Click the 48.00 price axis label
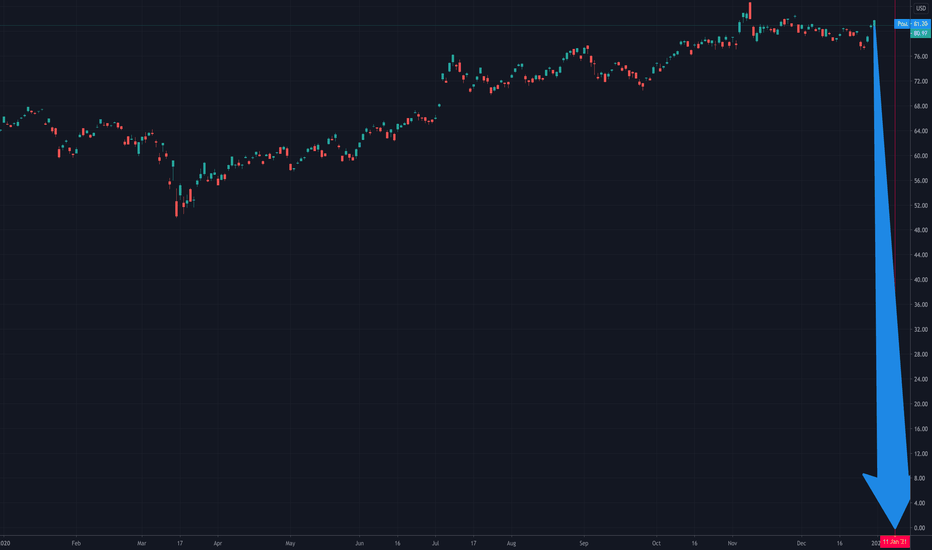The image size is (932, 550). tap(921, 230)
